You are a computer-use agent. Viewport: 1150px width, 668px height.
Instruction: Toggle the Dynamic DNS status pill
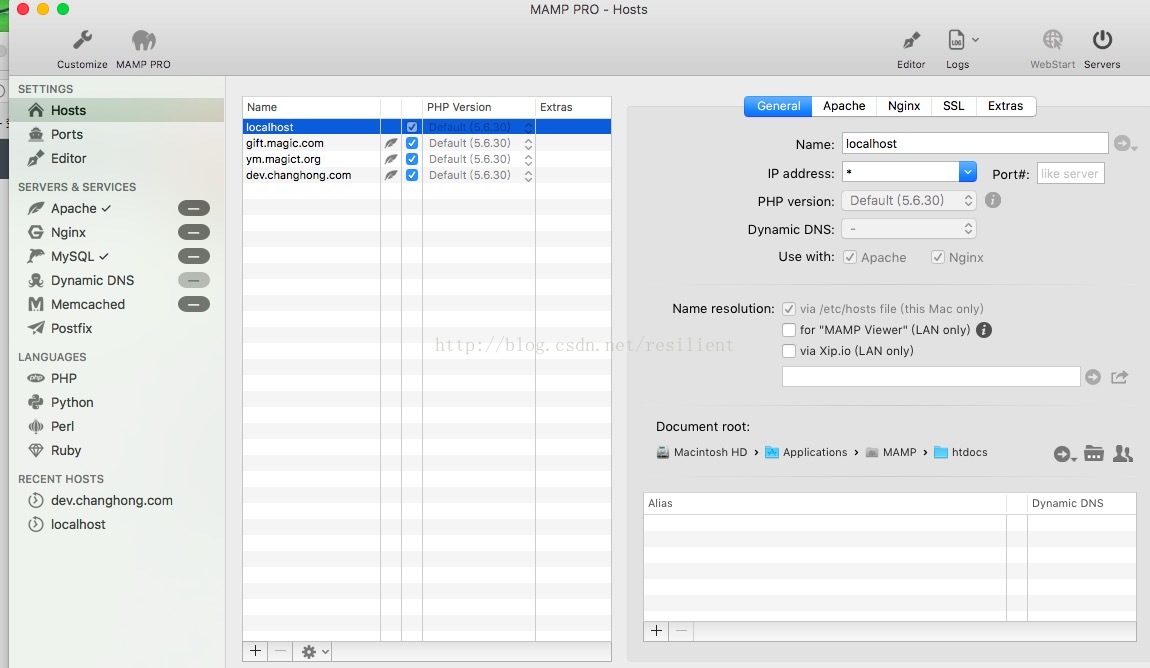click(x=194, y=280)
